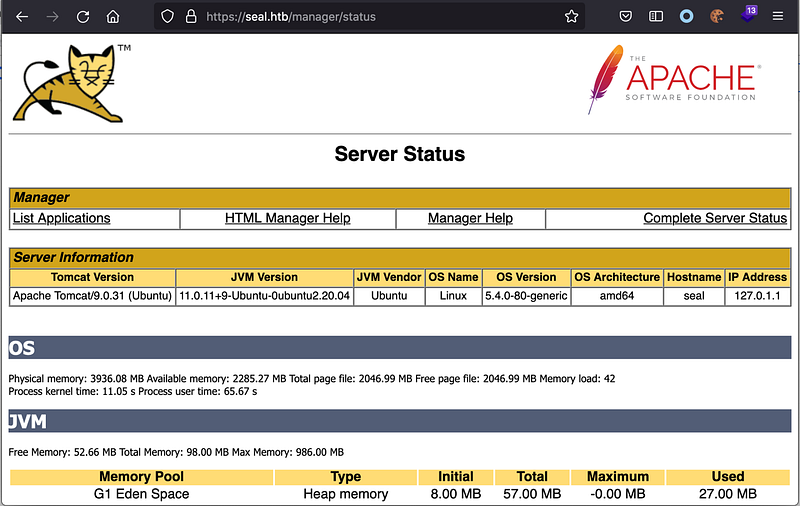Click the Tomcat cat logo
The height and width of the screenshot is (506, 800).
click(71, 83)
